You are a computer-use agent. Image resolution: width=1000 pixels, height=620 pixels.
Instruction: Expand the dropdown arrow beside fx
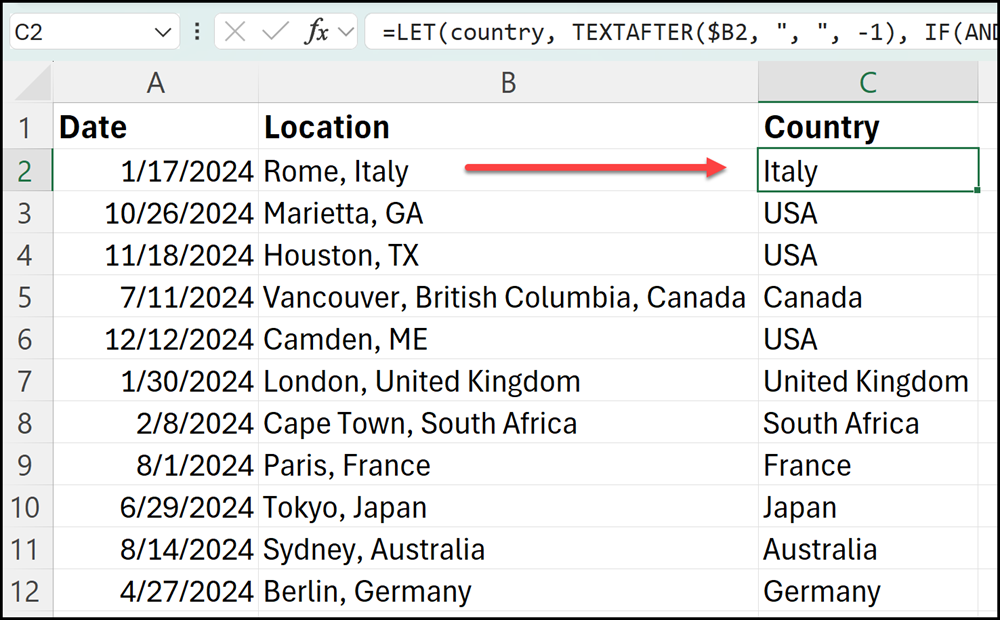(x=346, y=31)
